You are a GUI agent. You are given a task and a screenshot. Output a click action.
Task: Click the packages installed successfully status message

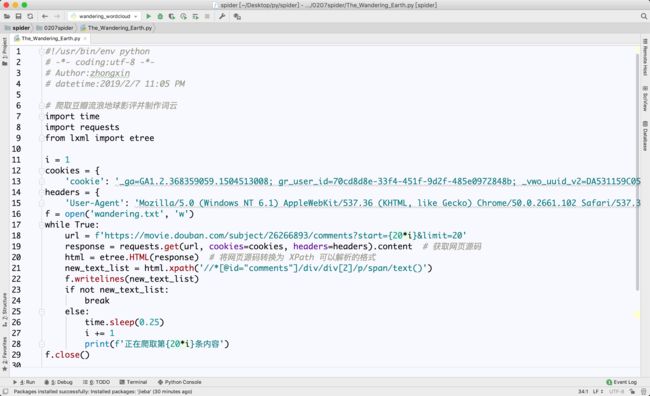[103, 391]
